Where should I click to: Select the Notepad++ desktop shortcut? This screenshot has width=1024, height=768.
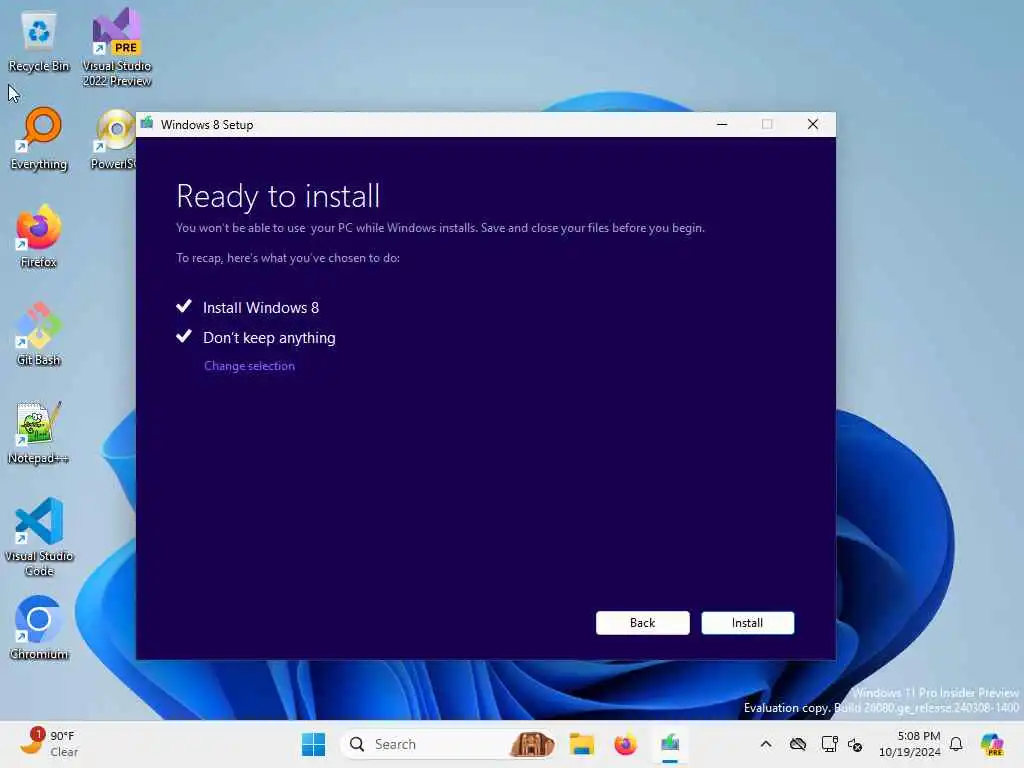[39, 433]
